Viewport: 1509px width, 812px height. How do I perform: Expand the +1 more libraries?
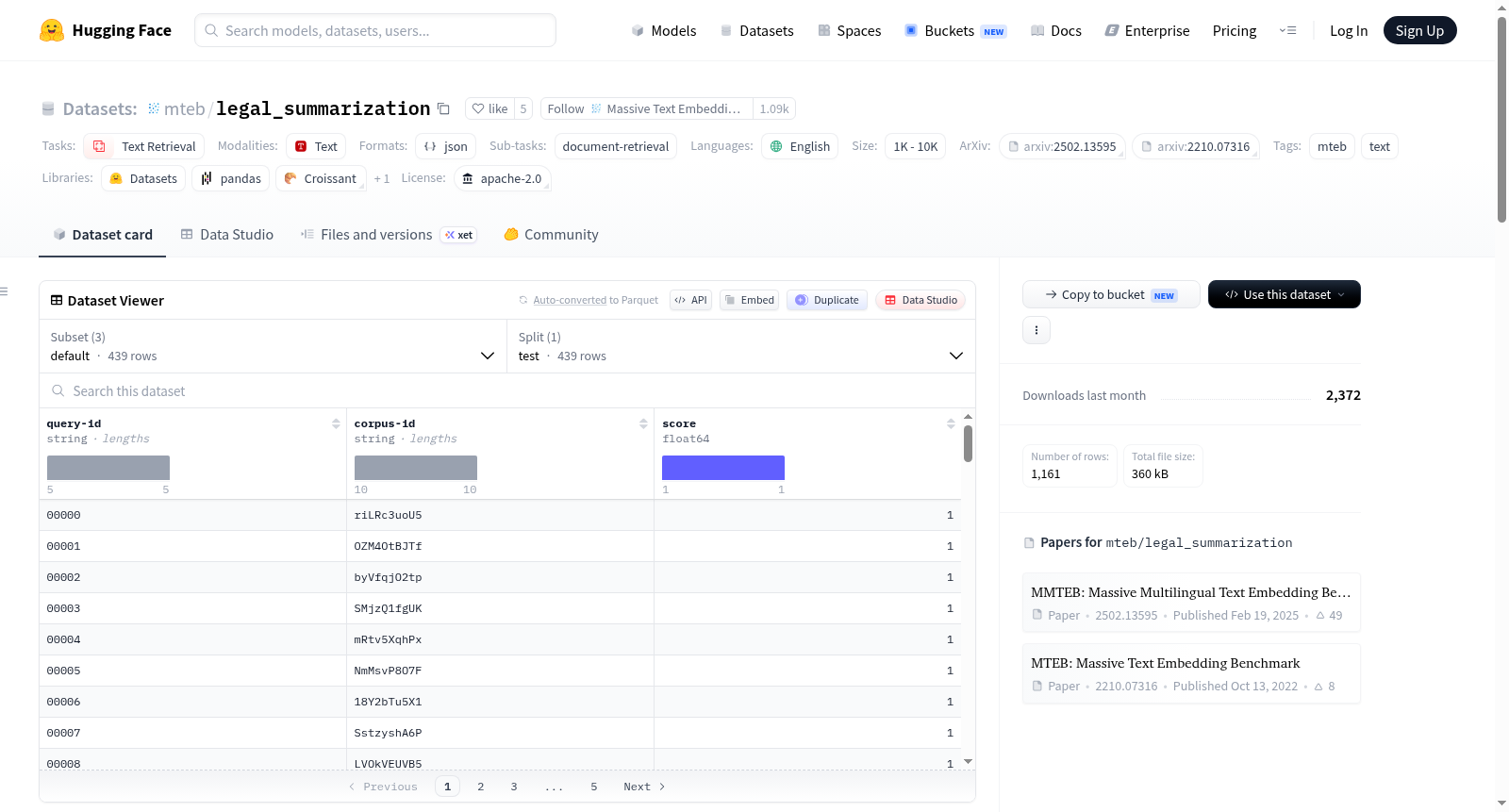[x=381, y=178]
